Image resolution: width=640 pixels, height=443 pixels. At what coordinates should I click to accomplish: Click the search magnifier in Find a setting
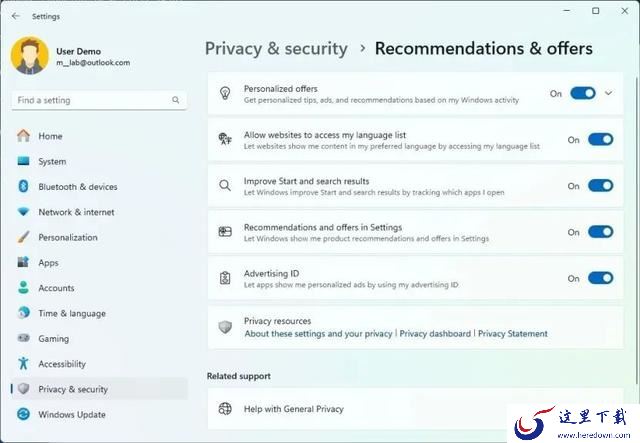[176, 100]
